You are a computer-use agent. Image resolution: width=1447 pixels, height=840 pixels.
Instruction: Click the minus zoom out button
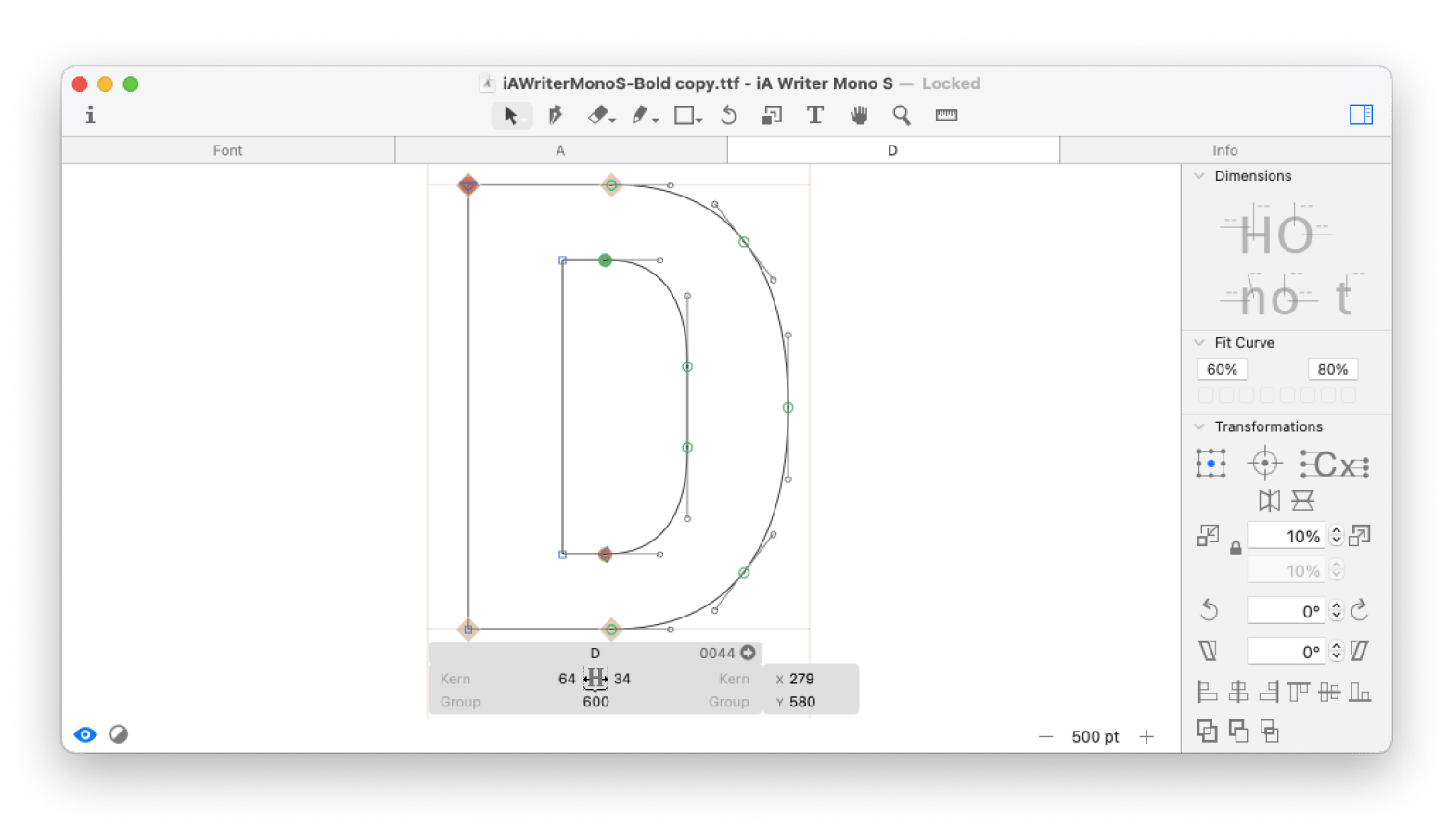click(x=1046, y=736)
